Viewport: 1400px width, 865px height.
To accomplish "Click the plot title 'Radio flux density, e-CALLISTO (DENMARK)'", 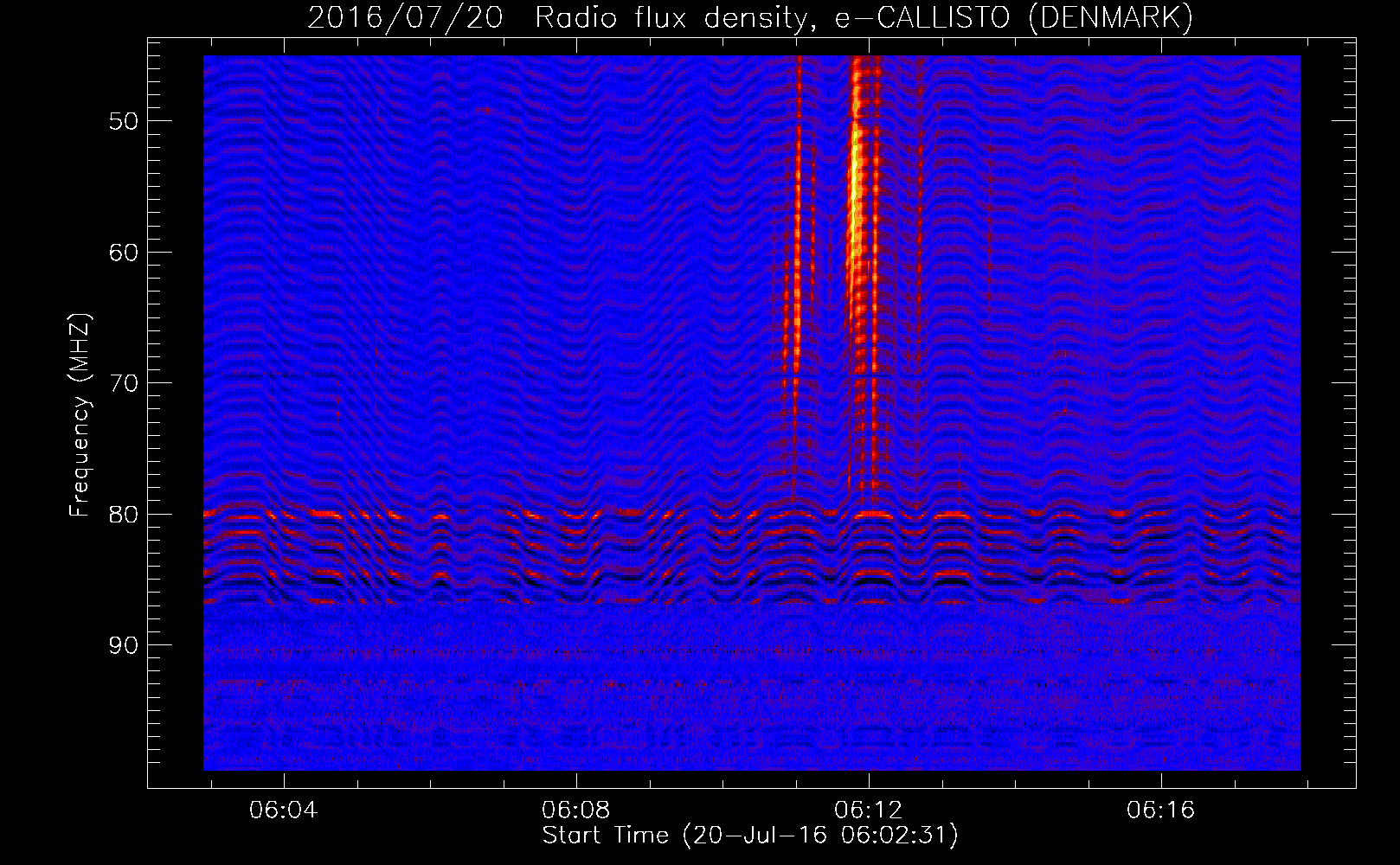I will pyautogui.click(x=864, y=18).
